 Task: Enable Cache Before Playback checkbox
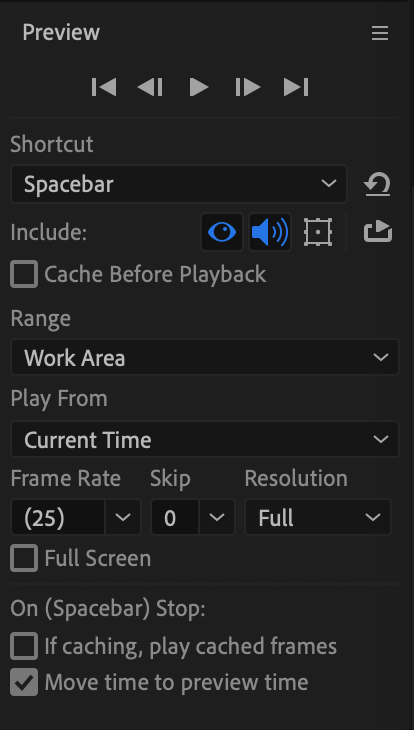pos(24,274)
